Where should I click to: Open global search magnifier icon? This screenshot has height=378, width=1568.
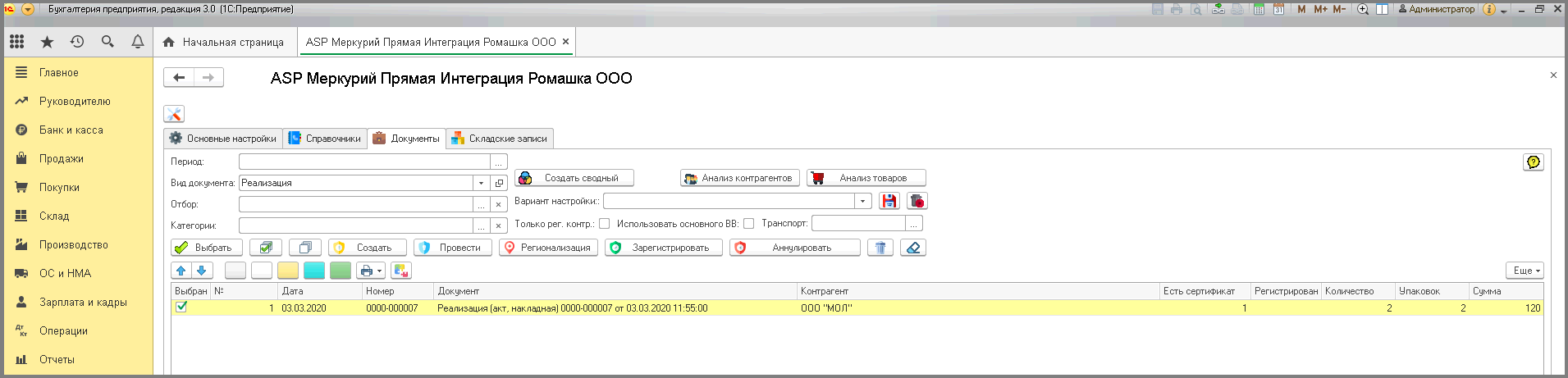point(107,42)
